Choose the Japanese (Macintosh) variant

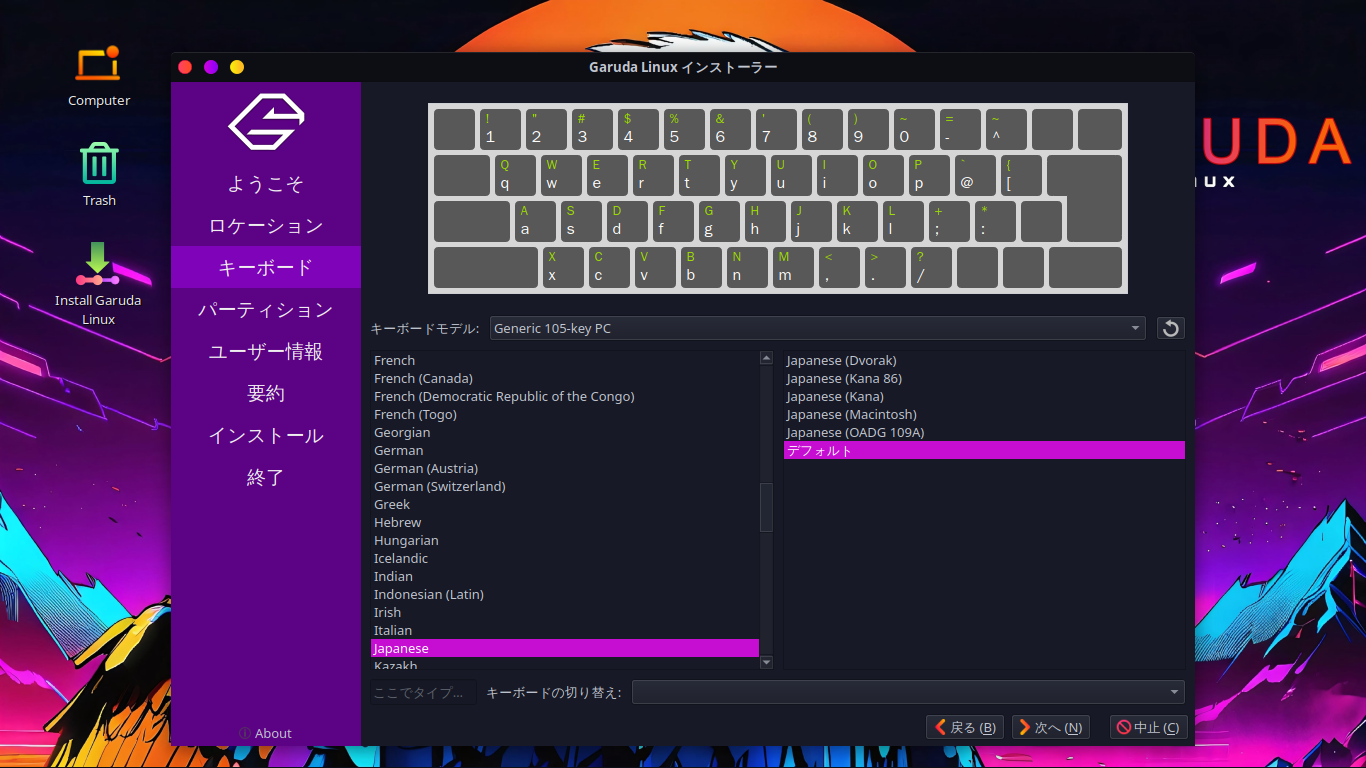click(984, 414)
